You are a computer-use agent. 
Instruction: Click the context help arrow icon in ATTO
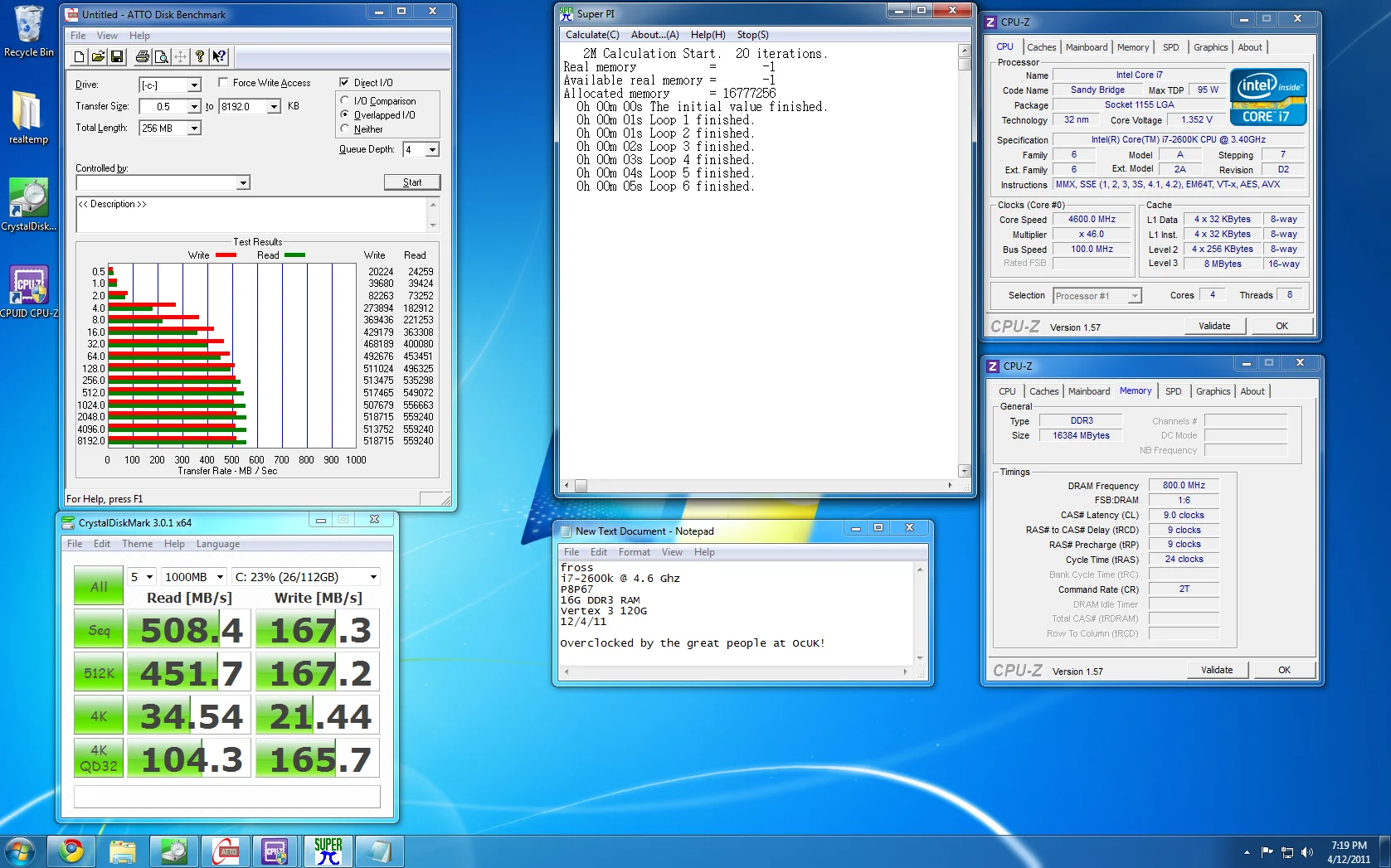click(x=219, y=56)
